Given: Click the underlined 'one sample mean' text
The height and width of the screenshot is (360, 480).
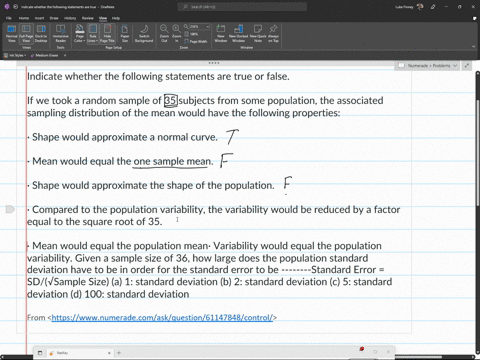Looking at the screenshot, I should [172, 161].
